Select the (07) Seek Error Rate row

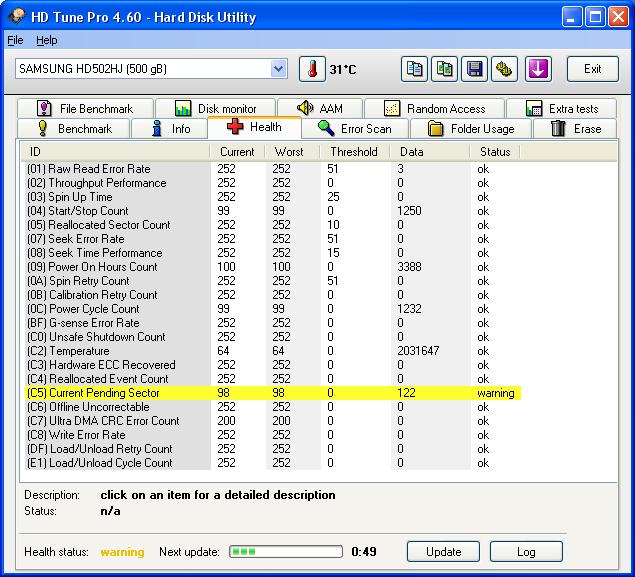[274, 239]
